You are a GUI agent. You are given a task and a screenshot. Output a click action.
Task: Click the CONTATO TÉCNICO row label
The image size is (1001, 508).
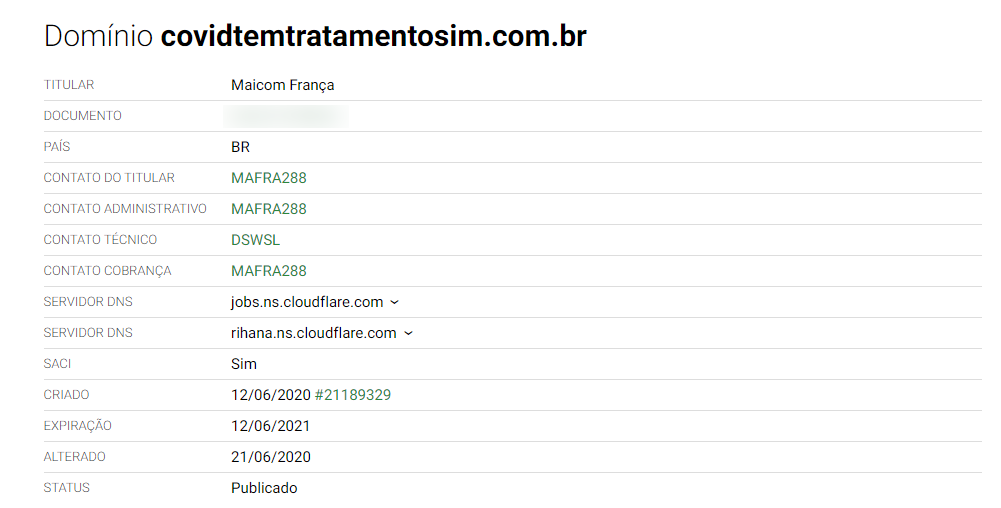pyautogui.click(x=100, y=240)
